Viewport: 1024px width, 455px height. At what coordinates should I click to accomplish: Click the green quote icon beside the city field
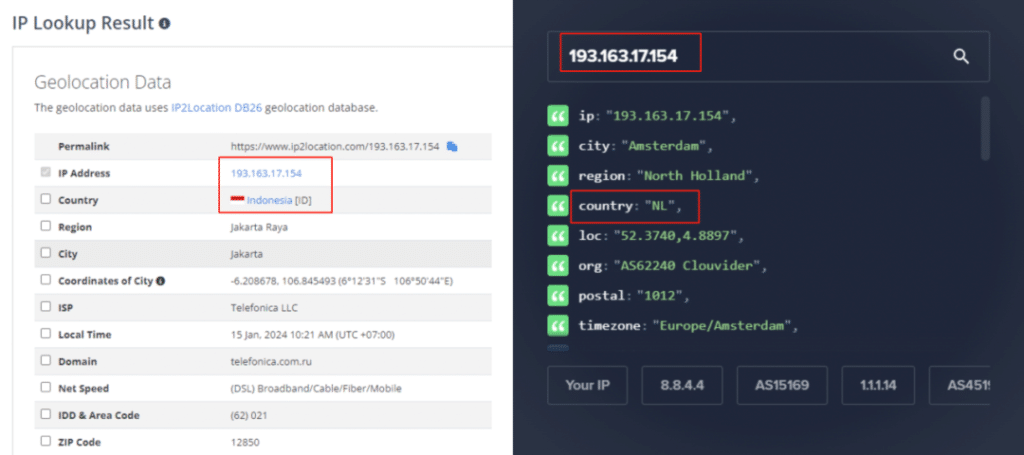(x=557, y=146)
